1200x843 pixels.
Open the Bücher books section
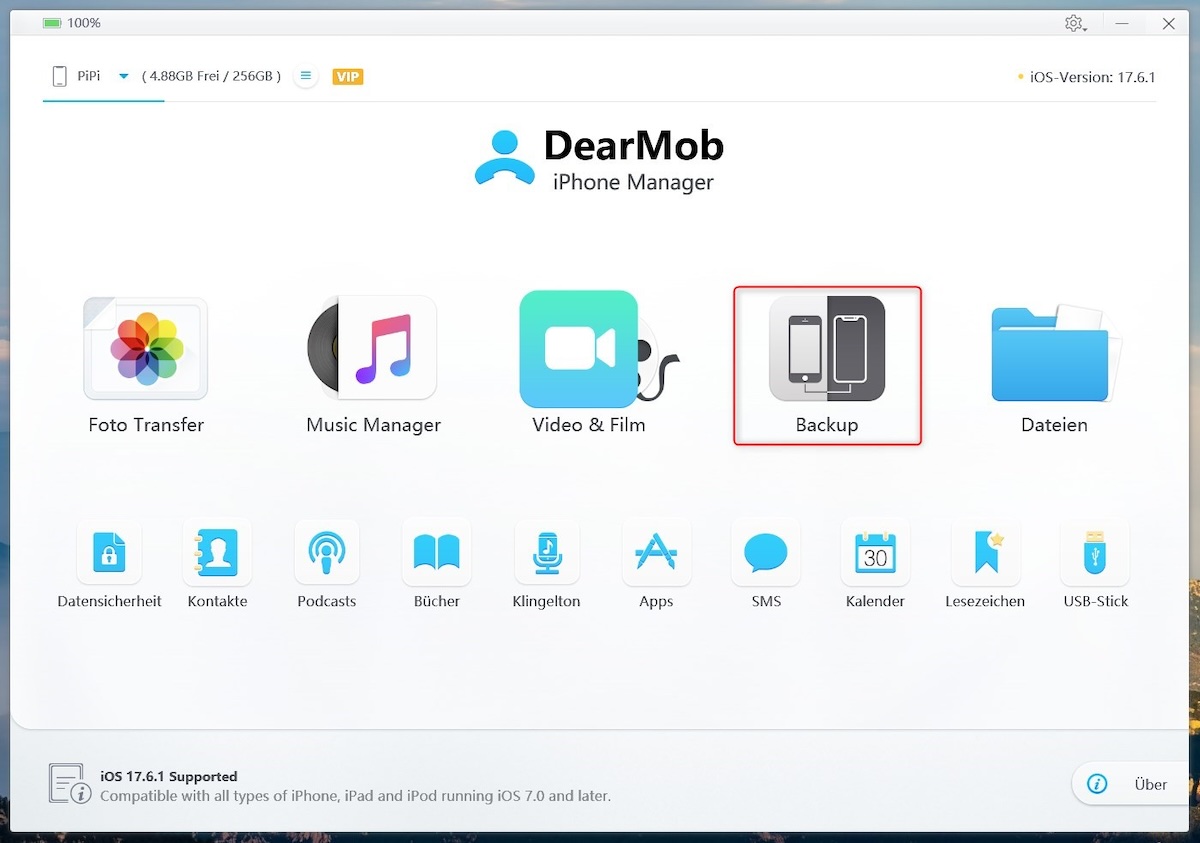click(437, 552)
